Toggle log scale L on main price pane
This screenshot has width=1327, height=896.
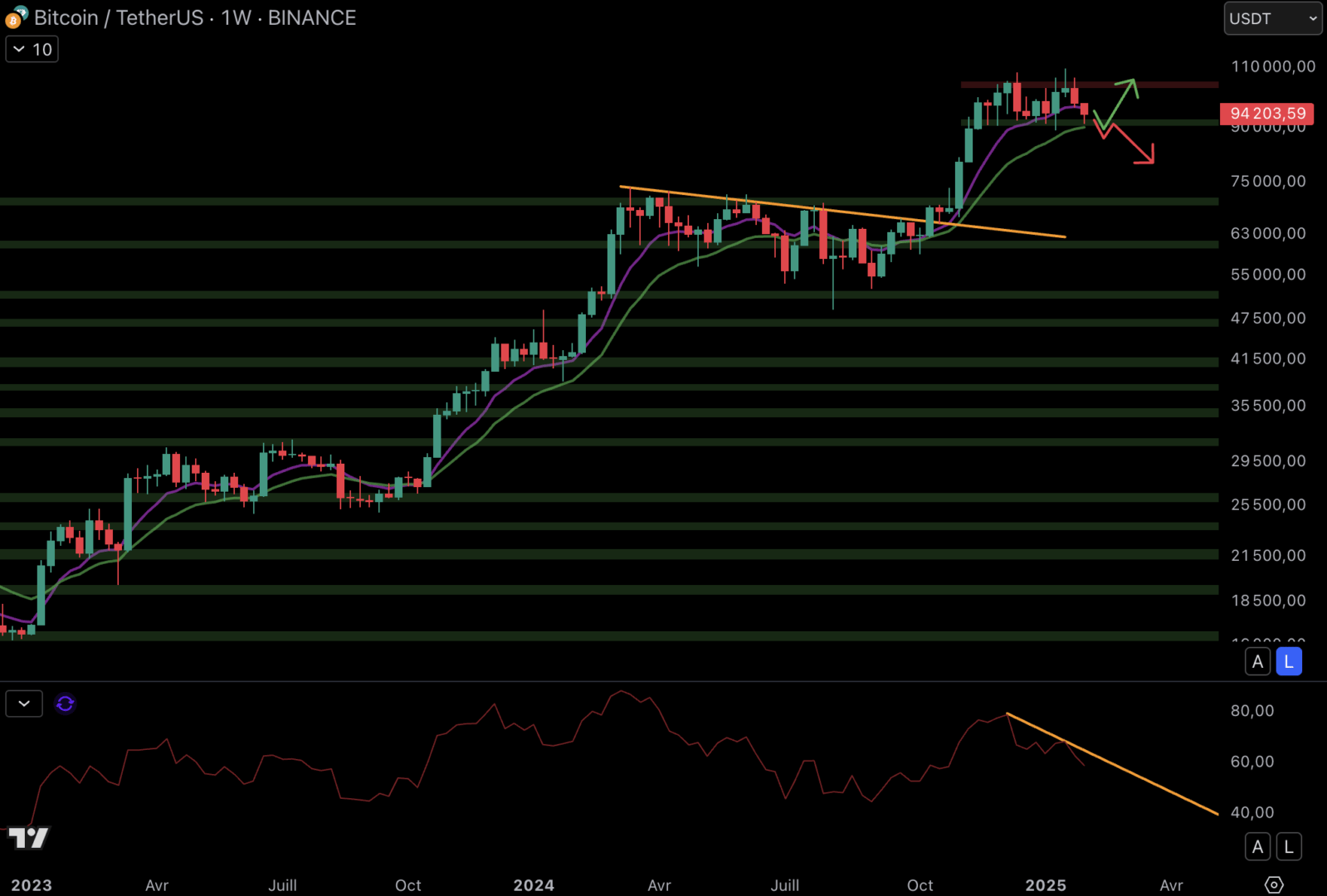coord(1288,661)
